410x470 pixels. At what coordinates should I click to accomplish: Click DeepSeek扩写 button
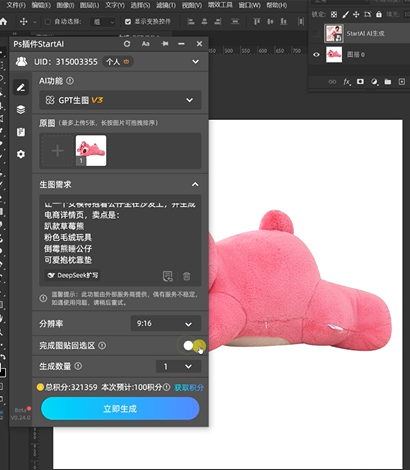[72, 275]
